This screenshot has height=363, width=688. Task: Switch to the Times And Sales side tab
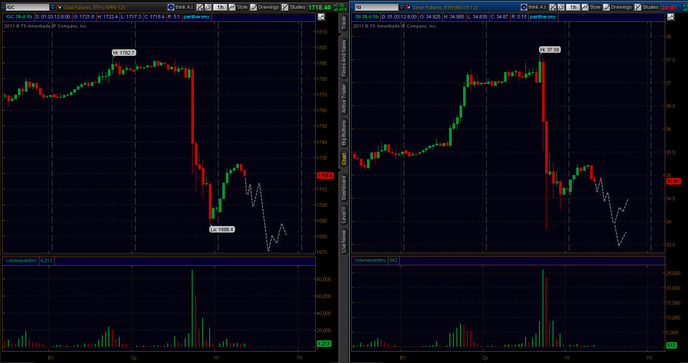(344, 58)
